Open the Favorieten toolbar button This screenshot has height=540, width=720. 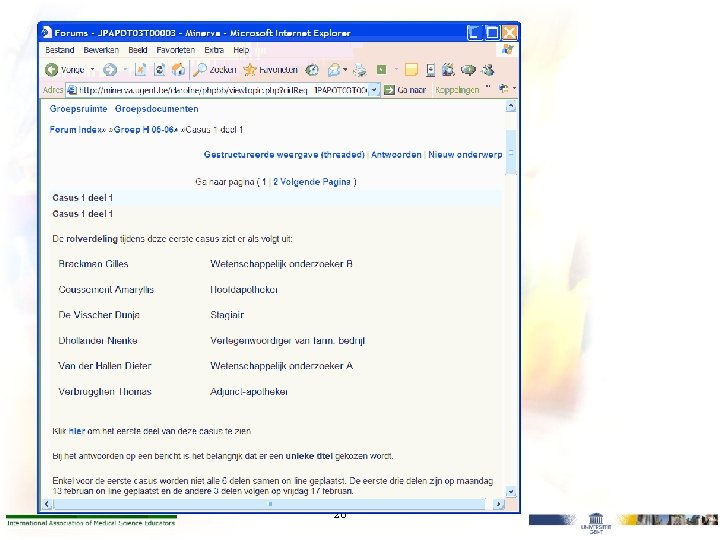click(270, 70)
